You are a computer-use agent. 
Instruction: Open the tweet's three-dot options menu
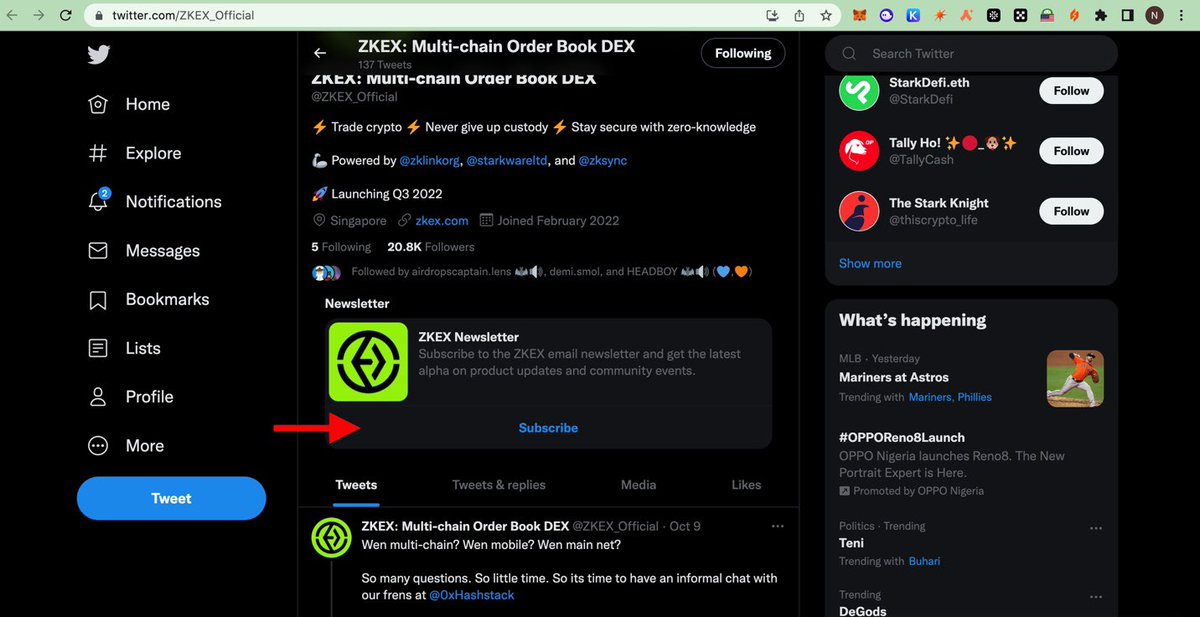pyautogui.click(x=777, y=526)
